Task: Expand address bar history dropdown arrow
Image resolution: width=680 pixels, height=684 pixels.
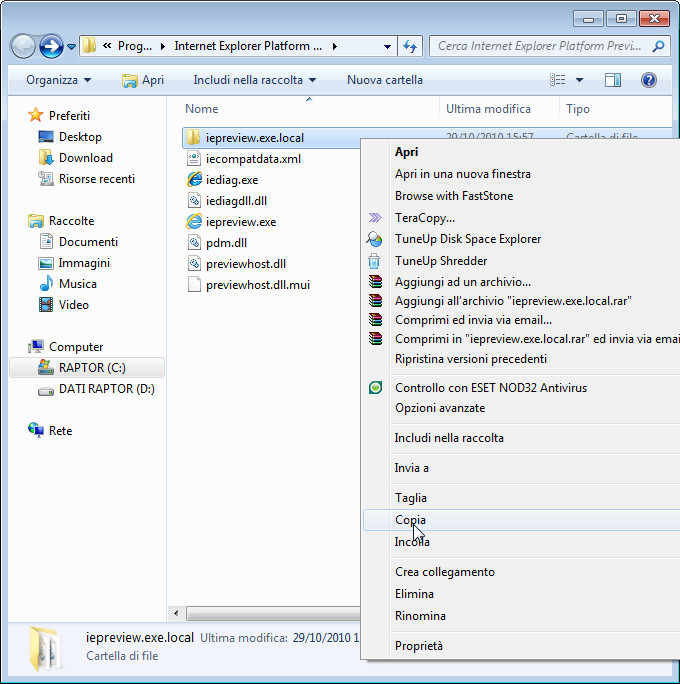Action: [x=387, y=46]
